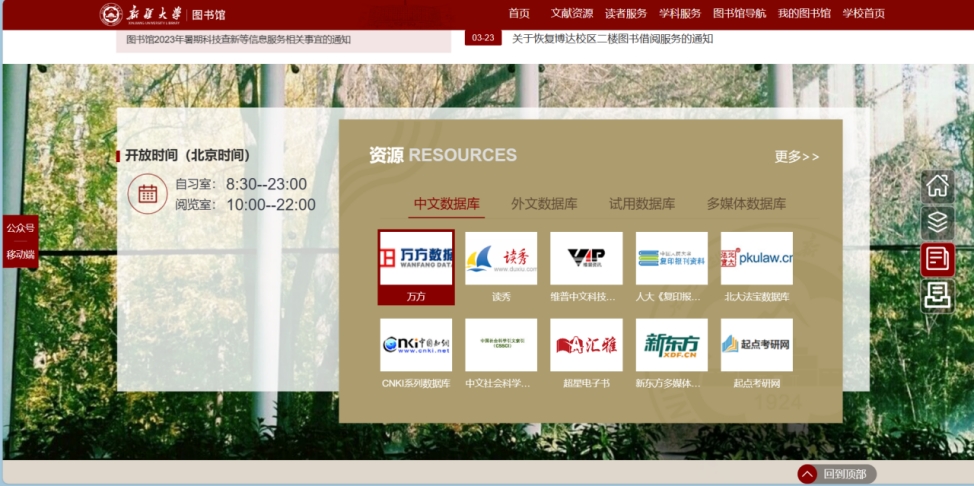Viewport: 974px width, 486px height.
Task: Click the 更多>> link in Resources
Action: 797,157
